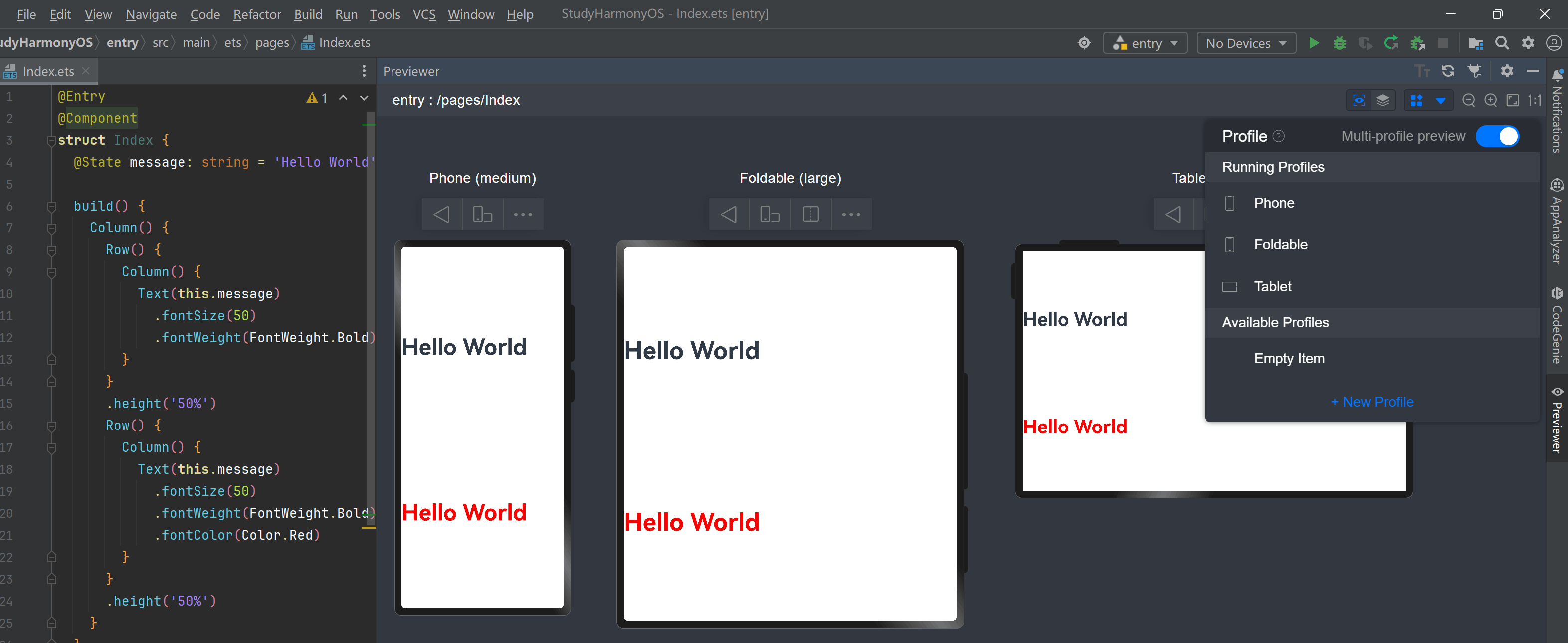Turn off Multi-profile preview switch
Image resolution: width=1568 pixels, height=643 pixels.
coord(1497,136)
